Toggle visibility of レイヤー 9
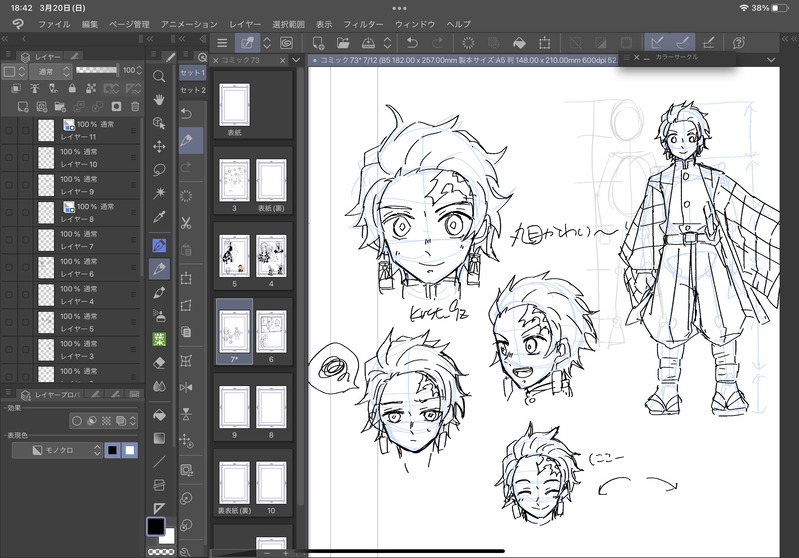Screen dimensions: 799x558 tap(9, 185)
